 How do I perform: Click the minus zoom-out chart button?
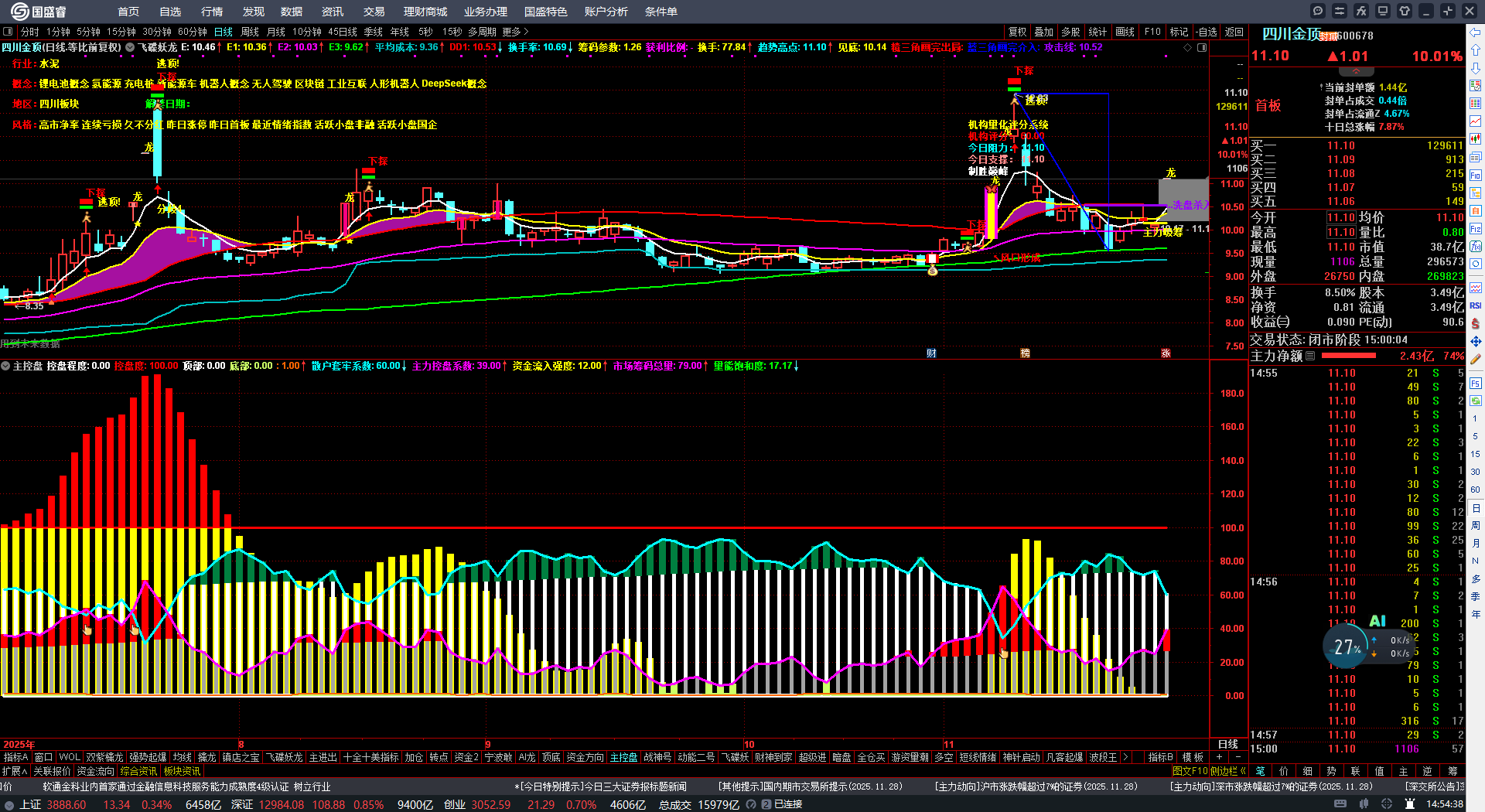[1237, 757]
